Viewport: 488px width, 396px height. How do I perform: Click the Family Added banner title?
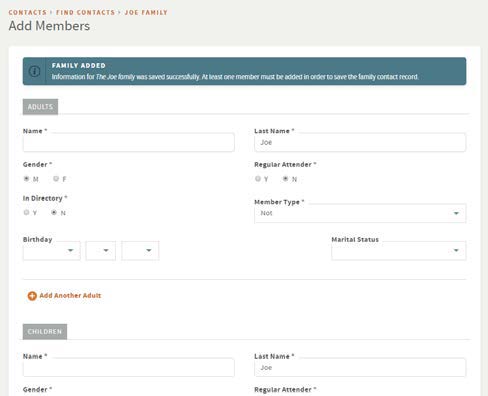tap(79, 66)
